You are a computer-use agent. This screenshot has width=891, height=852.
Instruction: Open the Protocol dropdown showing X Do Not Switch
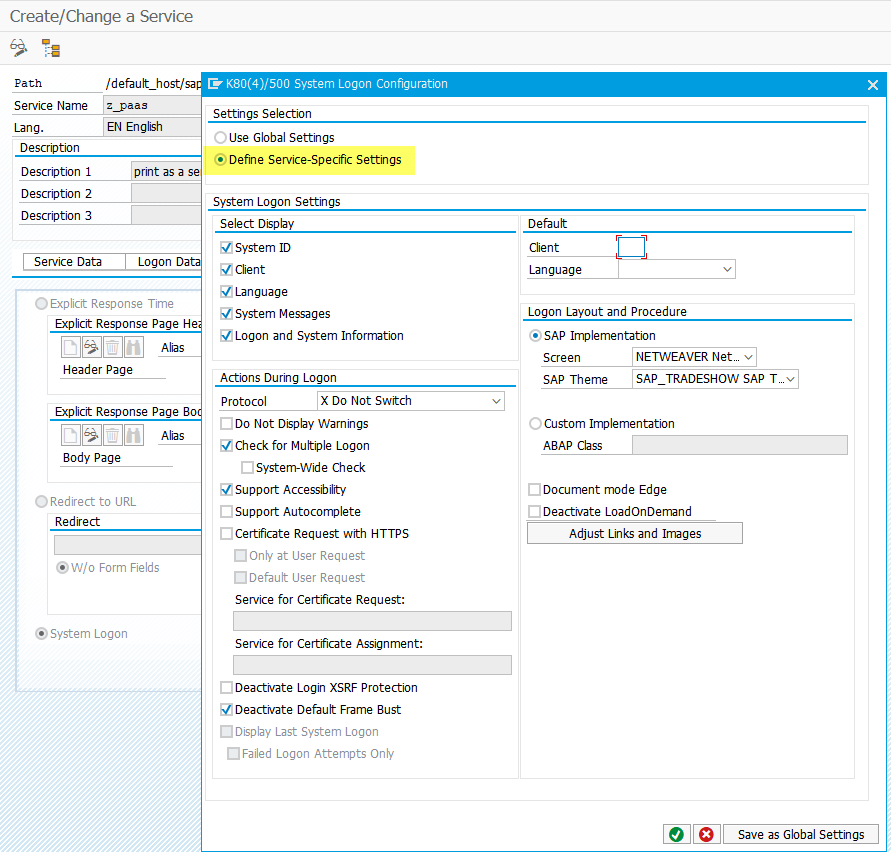496,400
